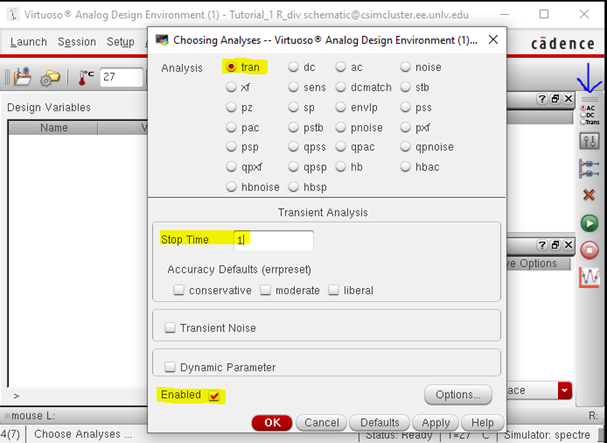Click the upper panel's question mark help icon
This screenshot has width=607, height=443.
point(542,99)
